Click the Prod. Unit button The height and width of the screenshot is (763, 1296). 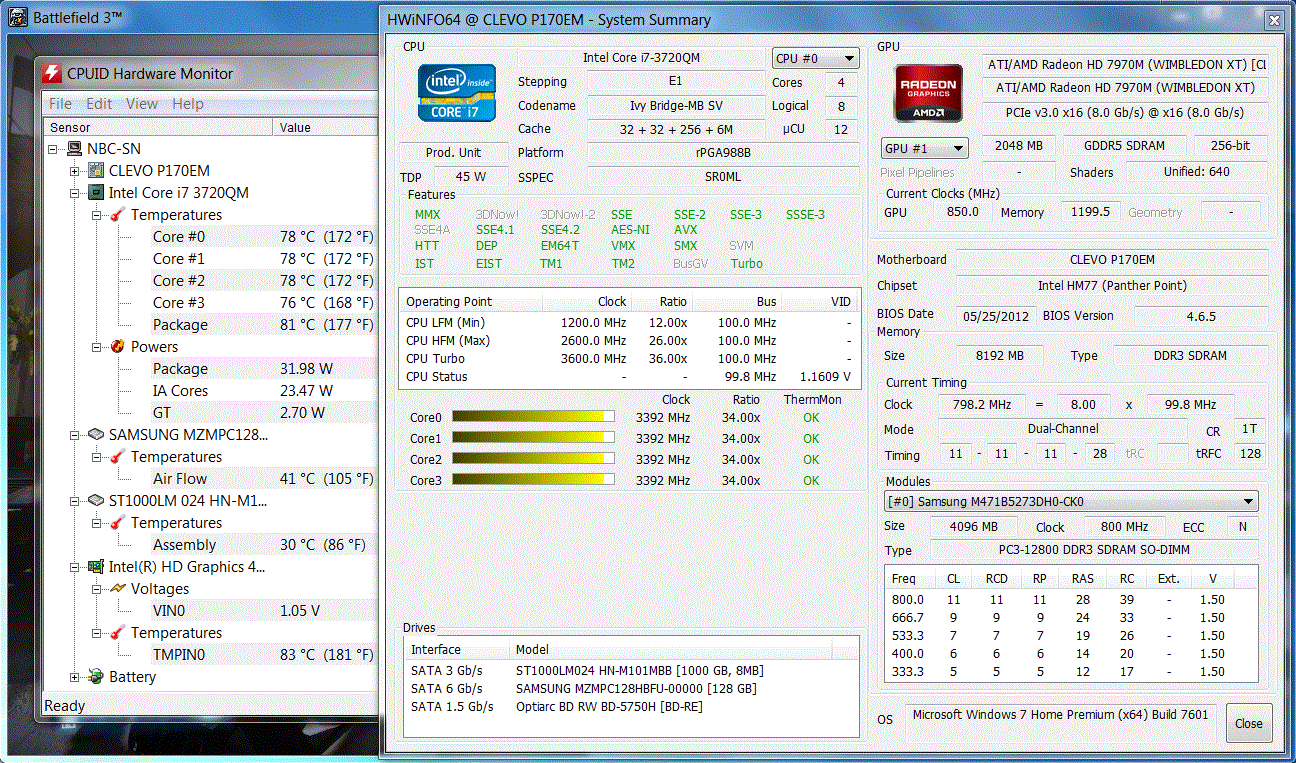[x=453, y=153]
